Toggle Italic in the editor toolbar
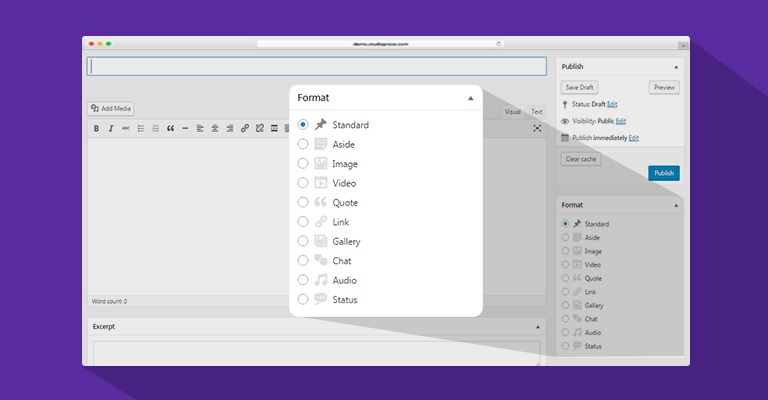This screenshot has width=768, height=400. pos(111,128)
